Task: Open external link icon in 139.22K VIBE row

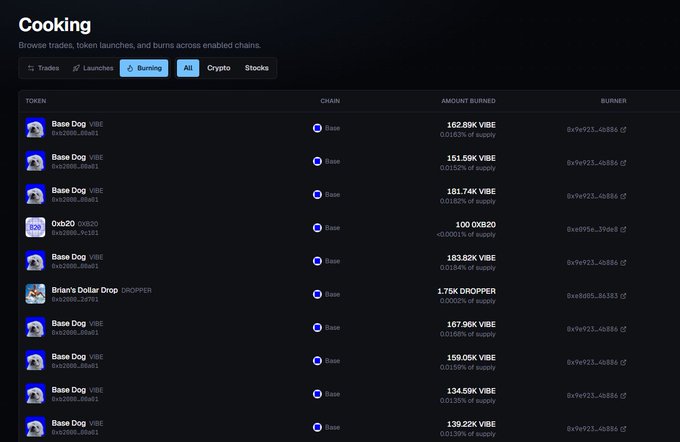Action: click(623, 429)
